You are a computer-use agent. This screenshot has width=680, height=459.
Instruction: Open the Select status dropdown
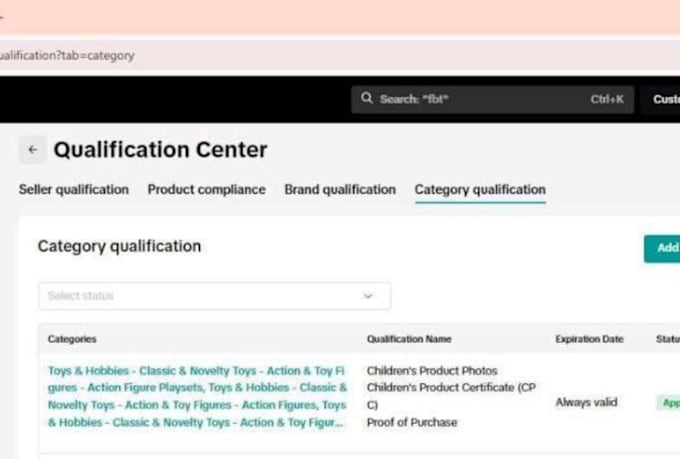[214, 296]
